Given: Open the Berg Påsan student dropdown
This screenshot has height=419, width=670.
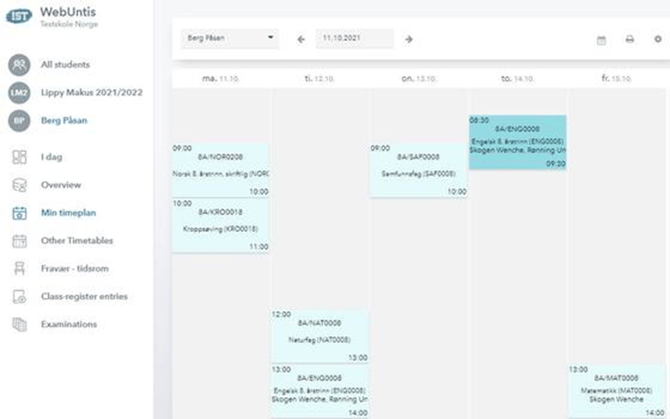Looking at the screenshot, I should [x=229, y=39].
